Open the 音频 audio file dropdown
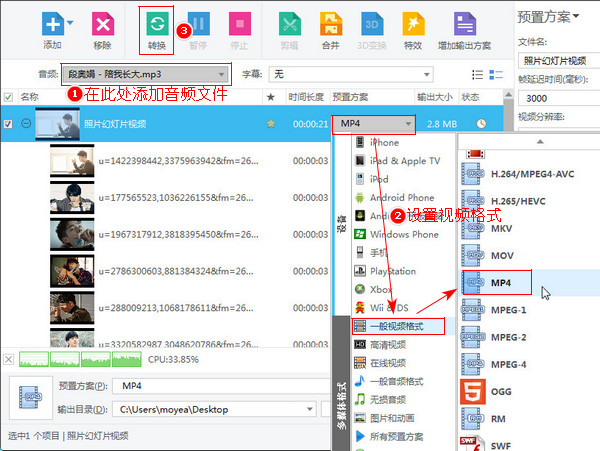The height and width of the screenshot is (451, 600). pyautogui.click(x=146, y=74)
